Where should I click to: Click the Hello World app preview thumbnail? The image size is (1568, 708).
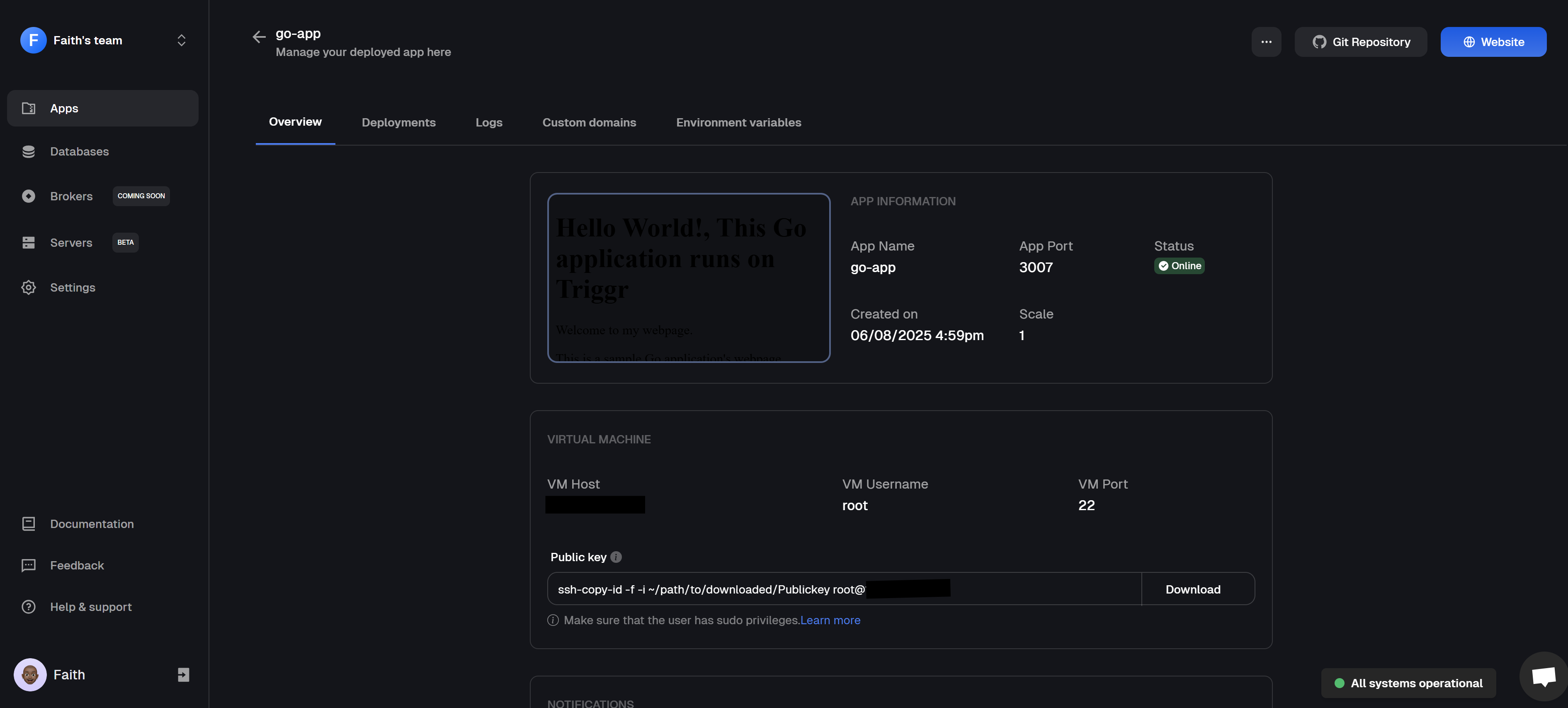coord(688,277)
